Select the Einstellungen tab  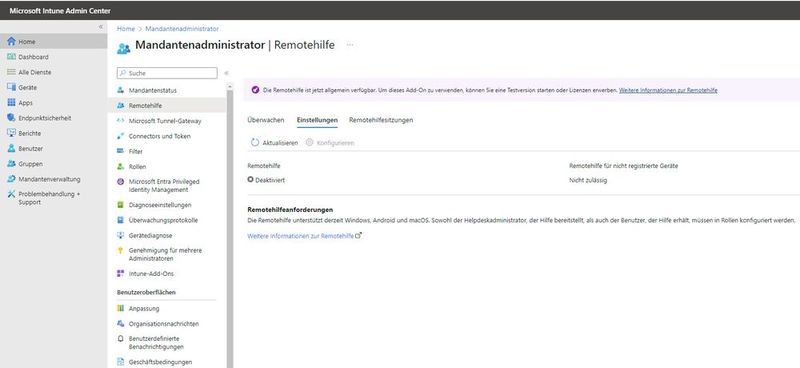(317, 120)
